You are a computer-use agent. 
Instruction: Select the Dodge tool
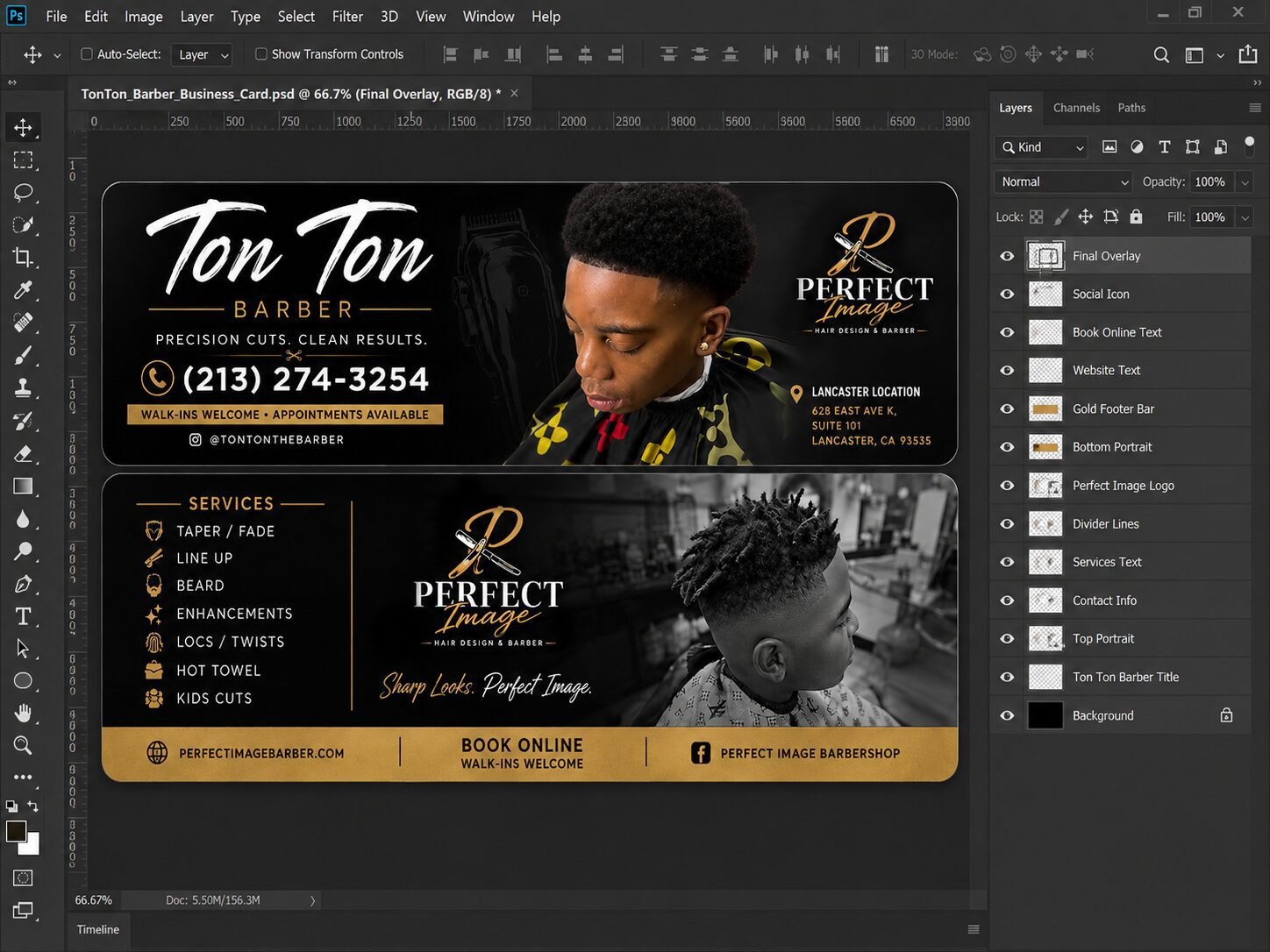23,551
